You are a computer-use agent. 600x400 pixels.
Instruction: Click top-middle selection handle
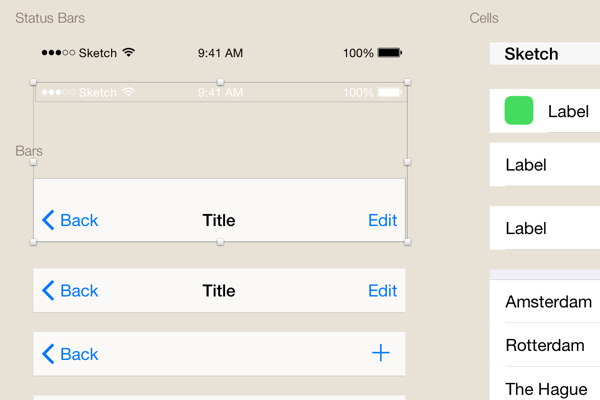point(220,82)
